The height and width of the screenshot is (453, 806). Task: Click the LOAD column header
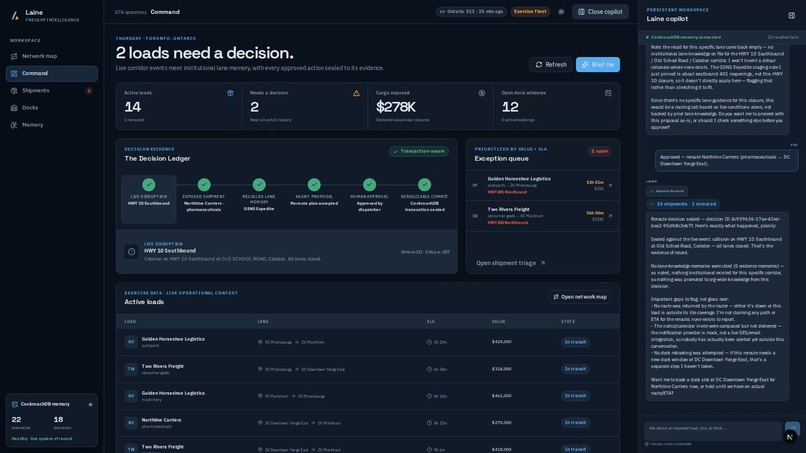coord(130,321)
